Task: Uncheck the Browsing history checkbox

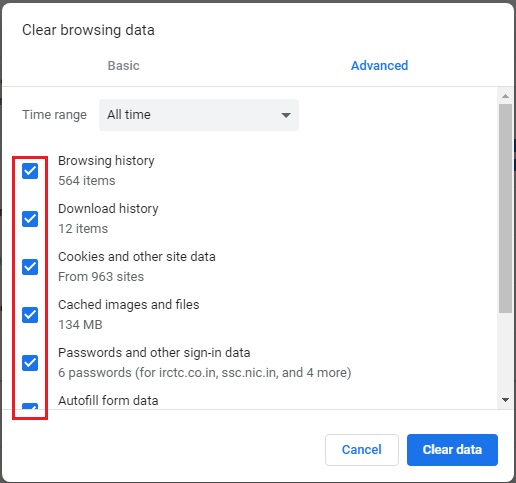Action: pyautogui.click(x=30, y=171)
